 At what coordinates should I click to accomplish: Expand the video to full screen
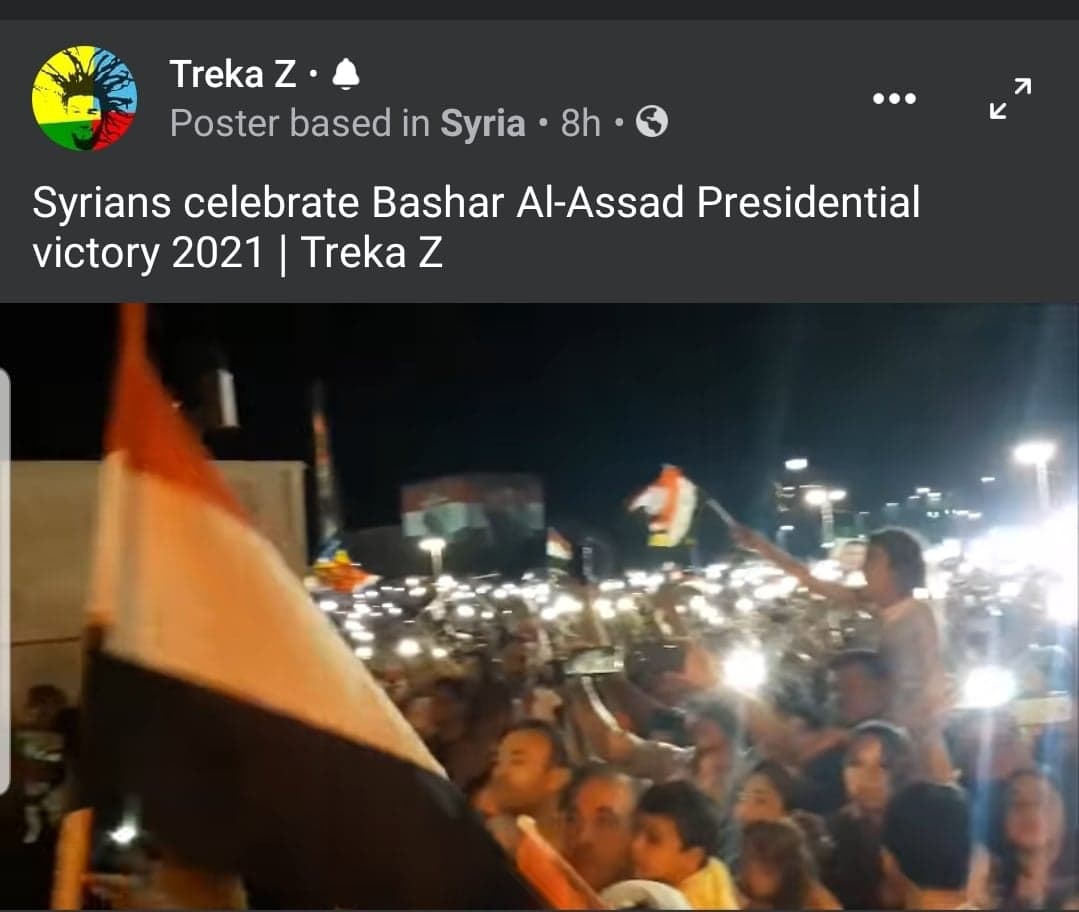click(1010, 98)
